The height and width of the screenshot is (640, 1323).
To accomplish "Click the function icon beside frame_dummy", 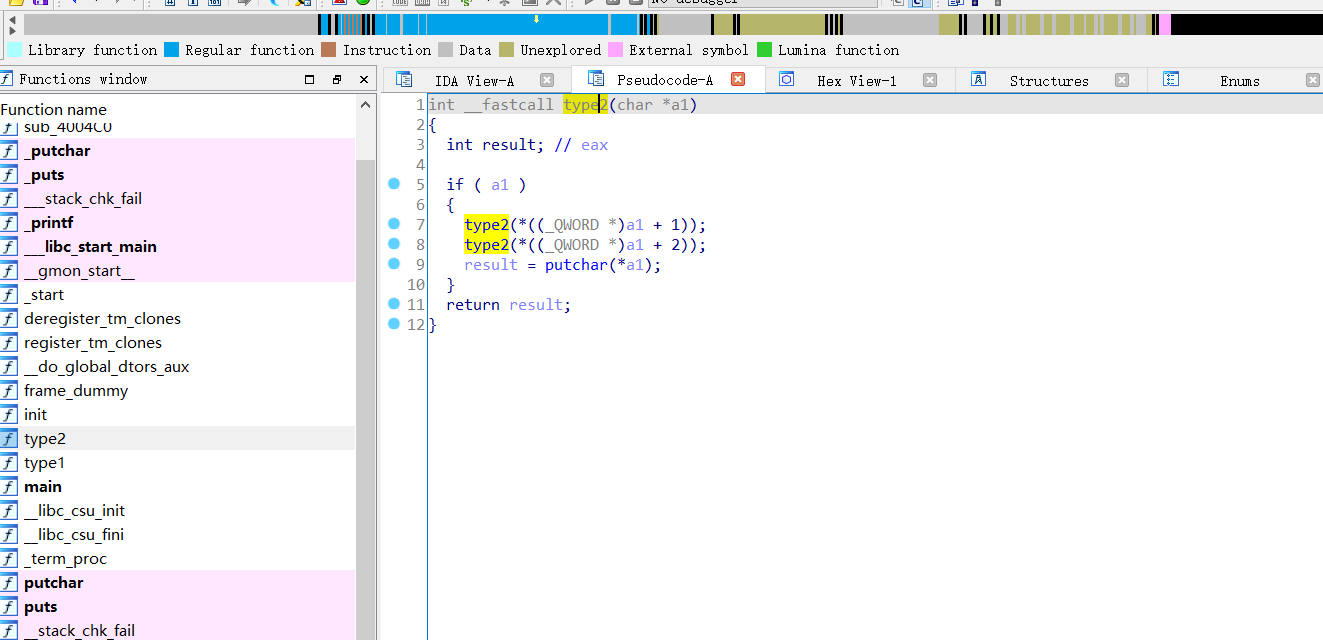I will [9, 391].
